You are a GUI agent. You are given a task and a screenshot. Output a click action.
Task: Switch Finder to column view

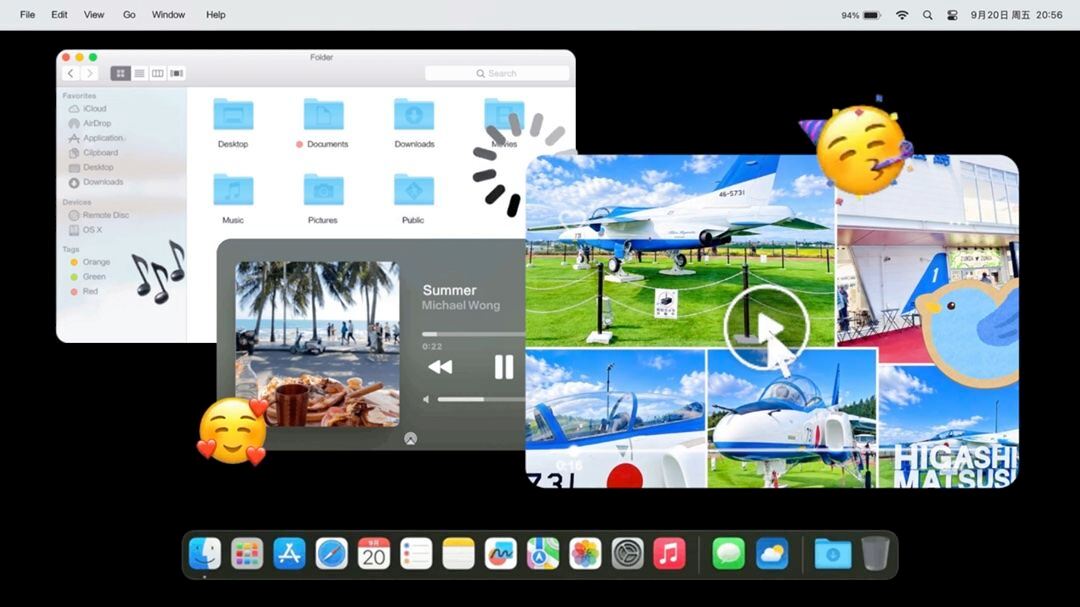click(158, 73)
